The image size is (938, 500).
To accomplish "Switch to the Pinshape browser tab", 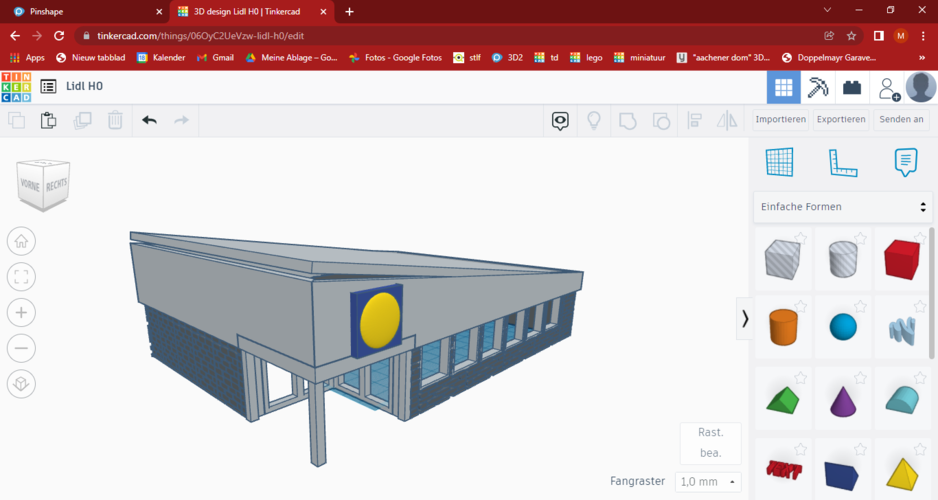I will tap(86, 11).
